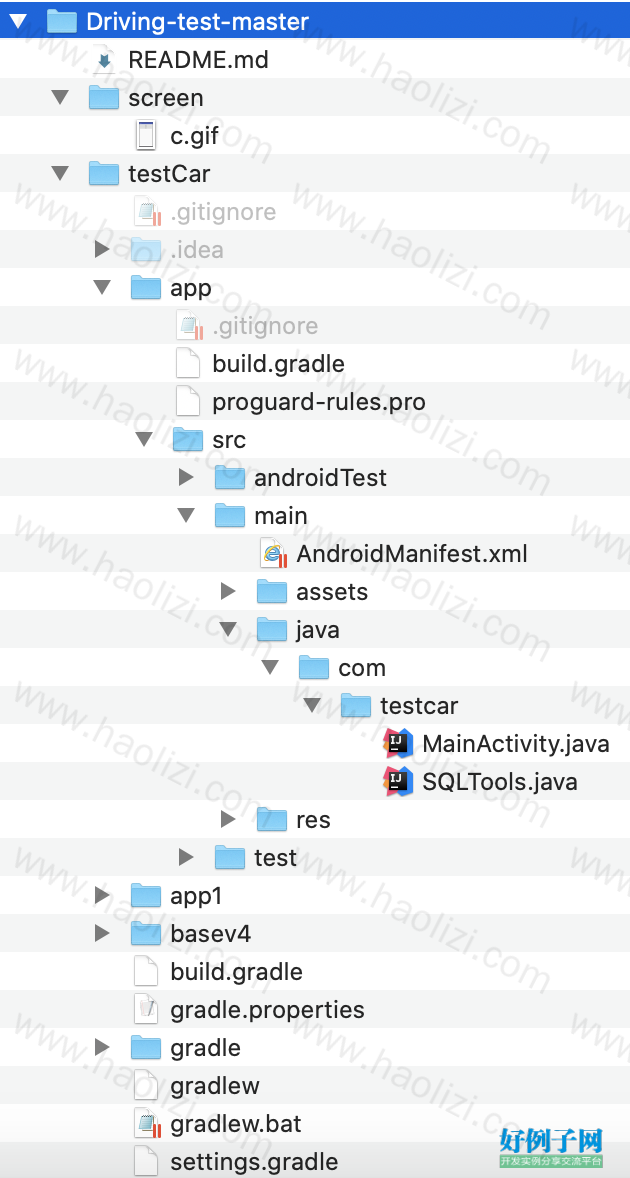Click the gradlew.bat file icon

147,1124
